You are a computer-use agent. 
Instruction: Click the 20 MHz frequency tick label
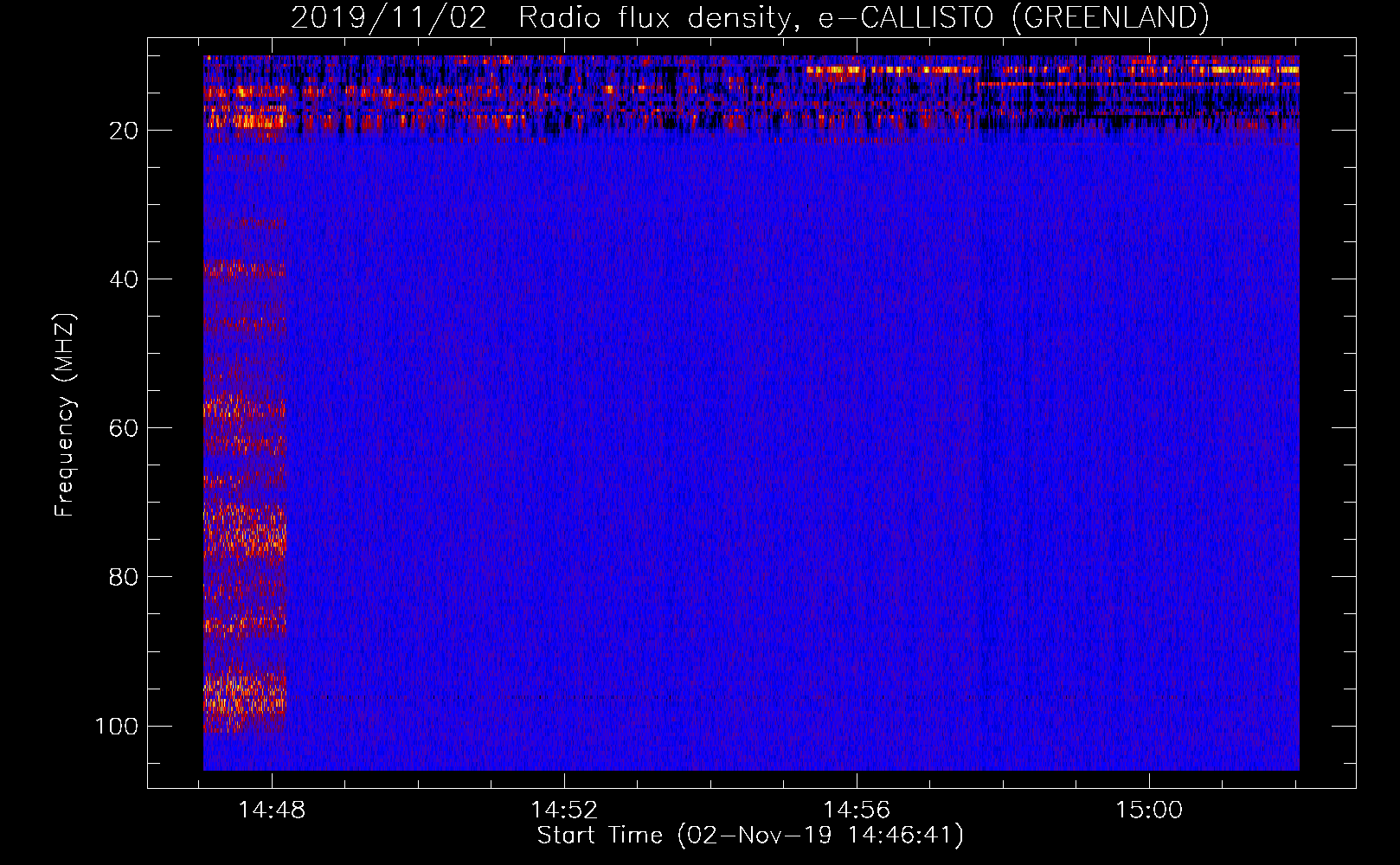tap(124, 131)
